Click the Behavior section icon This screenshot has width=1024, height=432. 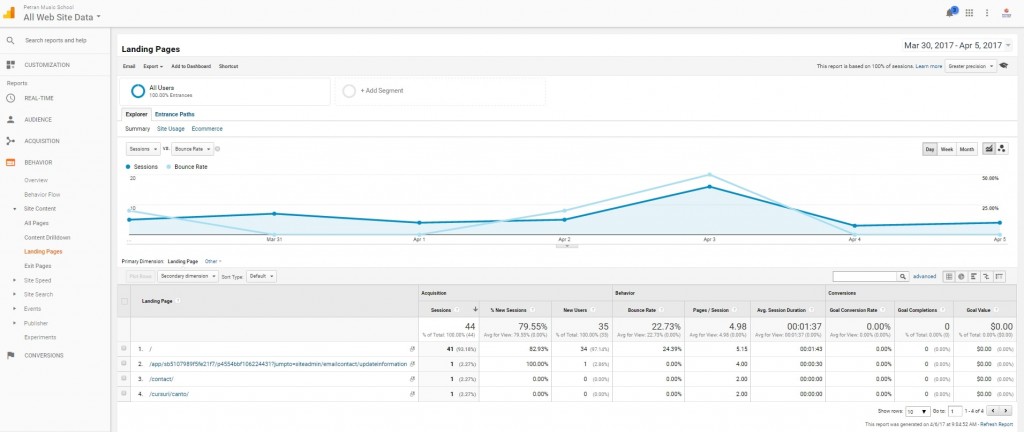(x=10, y=162)
